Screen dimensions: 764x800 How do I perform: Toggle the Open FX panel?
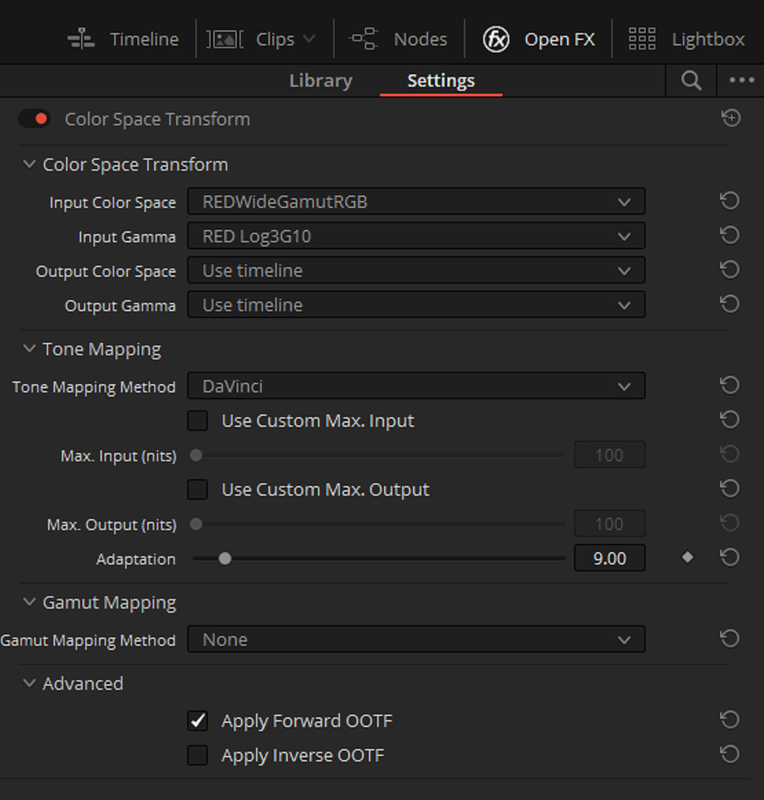click(538, 39)
